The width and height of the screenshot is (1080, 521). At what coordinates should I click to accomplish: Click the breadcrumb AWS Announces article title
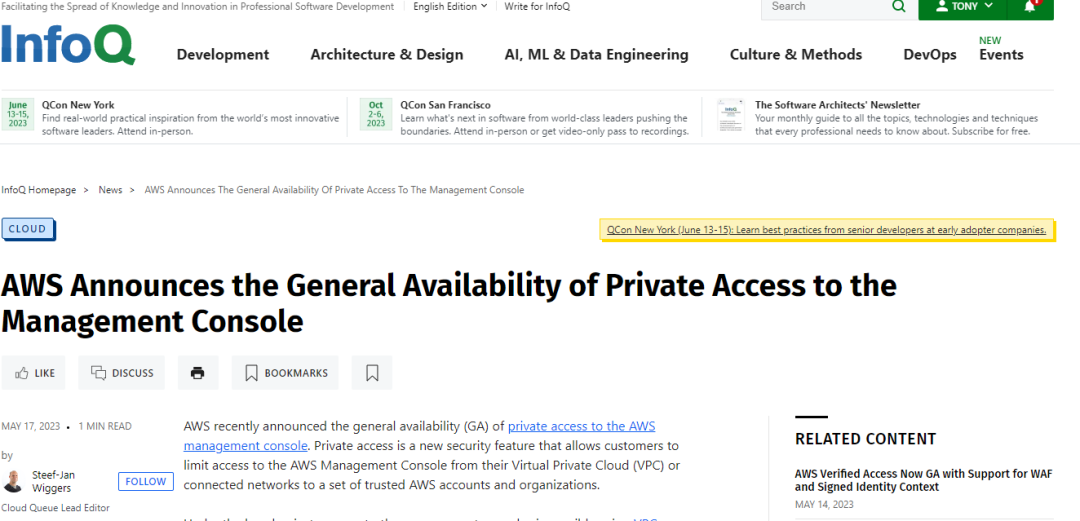click(x=334, y=190)
